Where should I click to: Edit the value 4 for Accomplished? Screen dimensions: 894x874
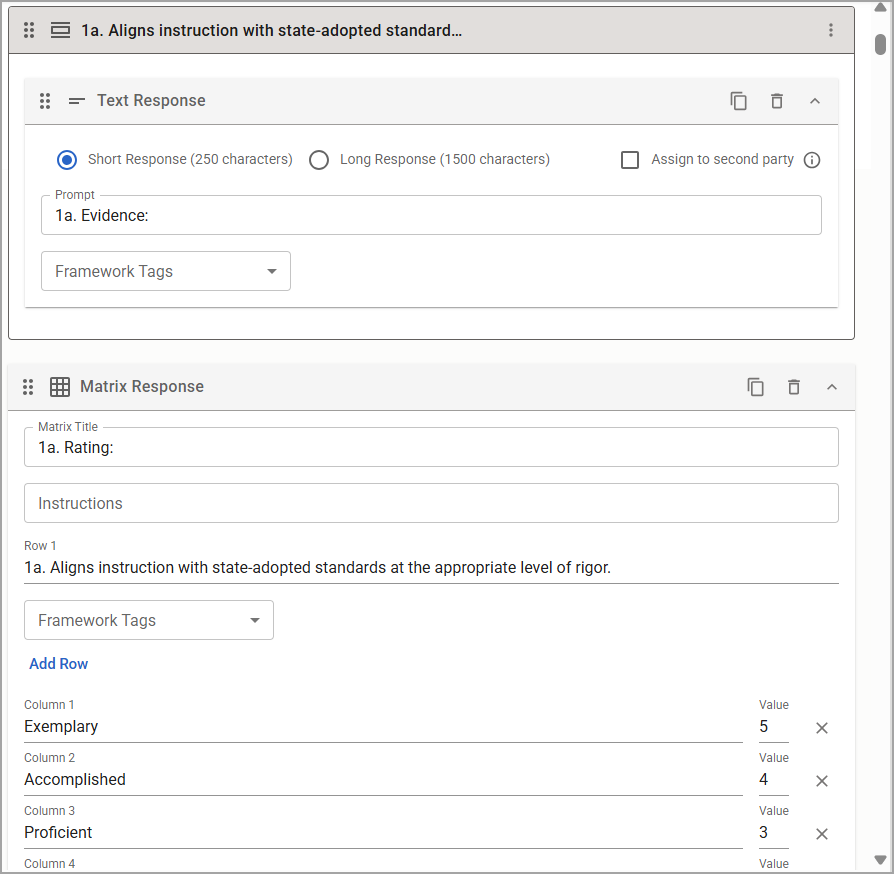tap(774, 780)
